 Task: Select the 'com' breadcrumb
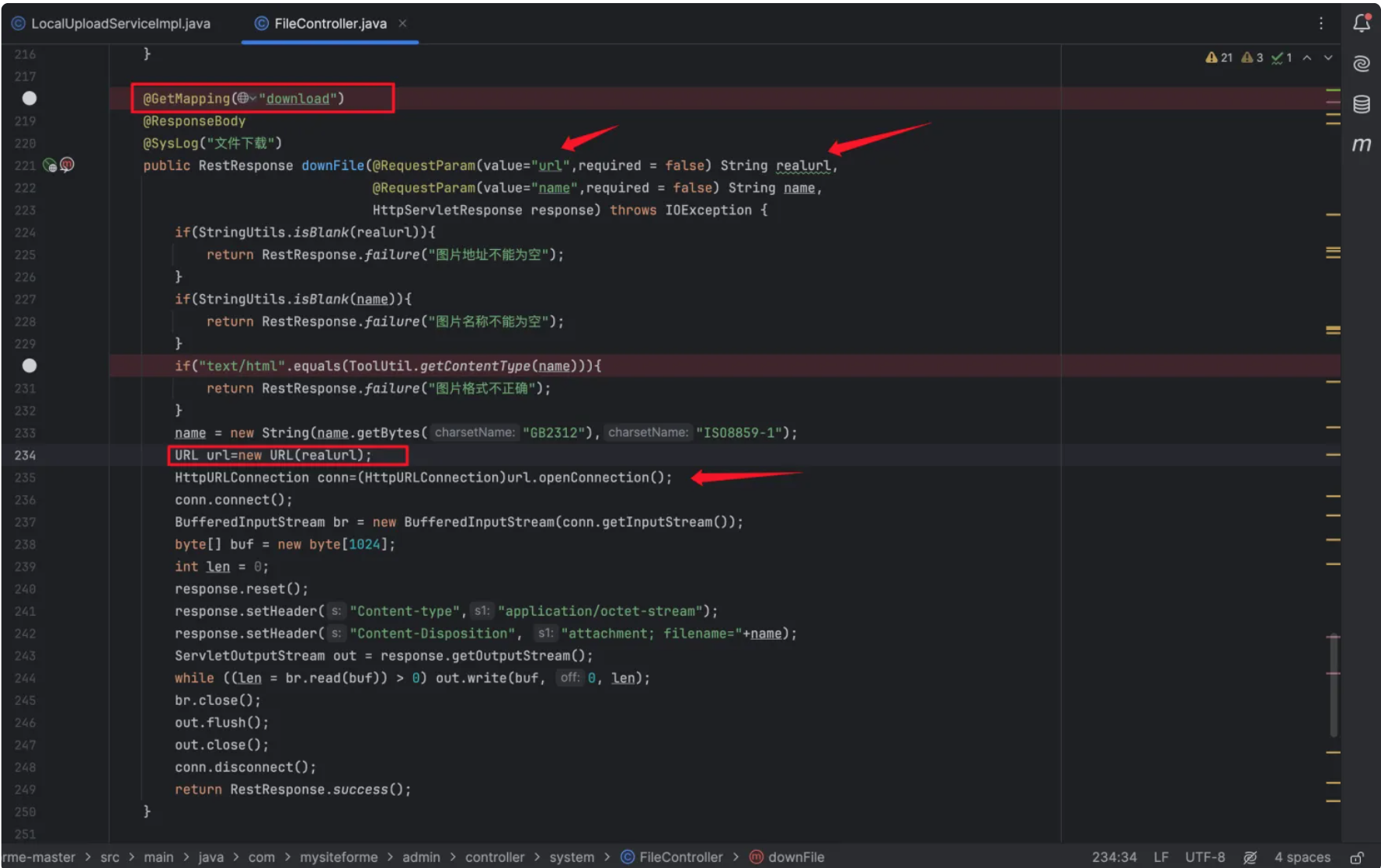[x=261, y=857]
